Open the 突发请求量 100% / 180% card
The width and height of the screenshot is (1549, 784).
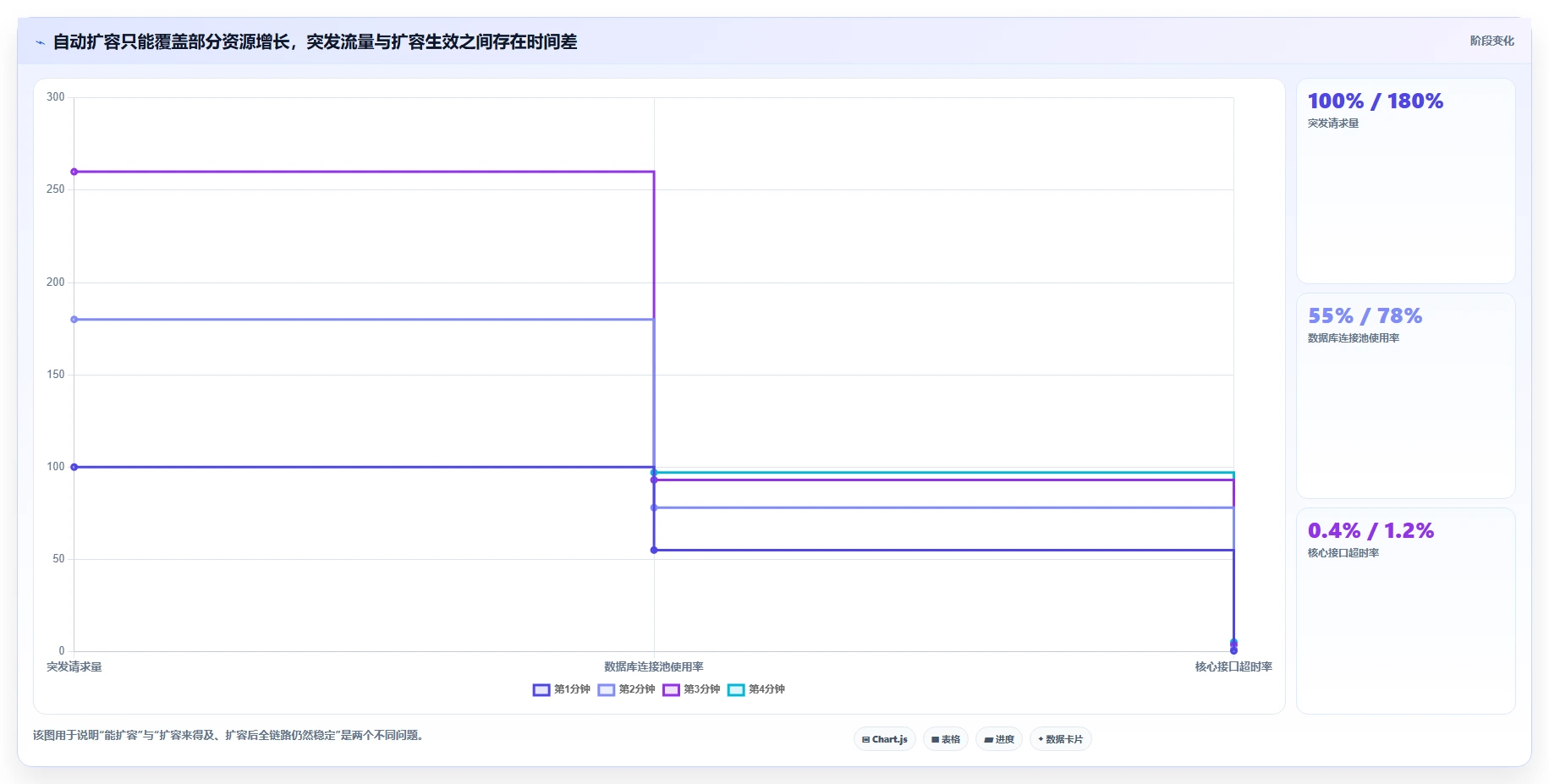click(1405, 181)
